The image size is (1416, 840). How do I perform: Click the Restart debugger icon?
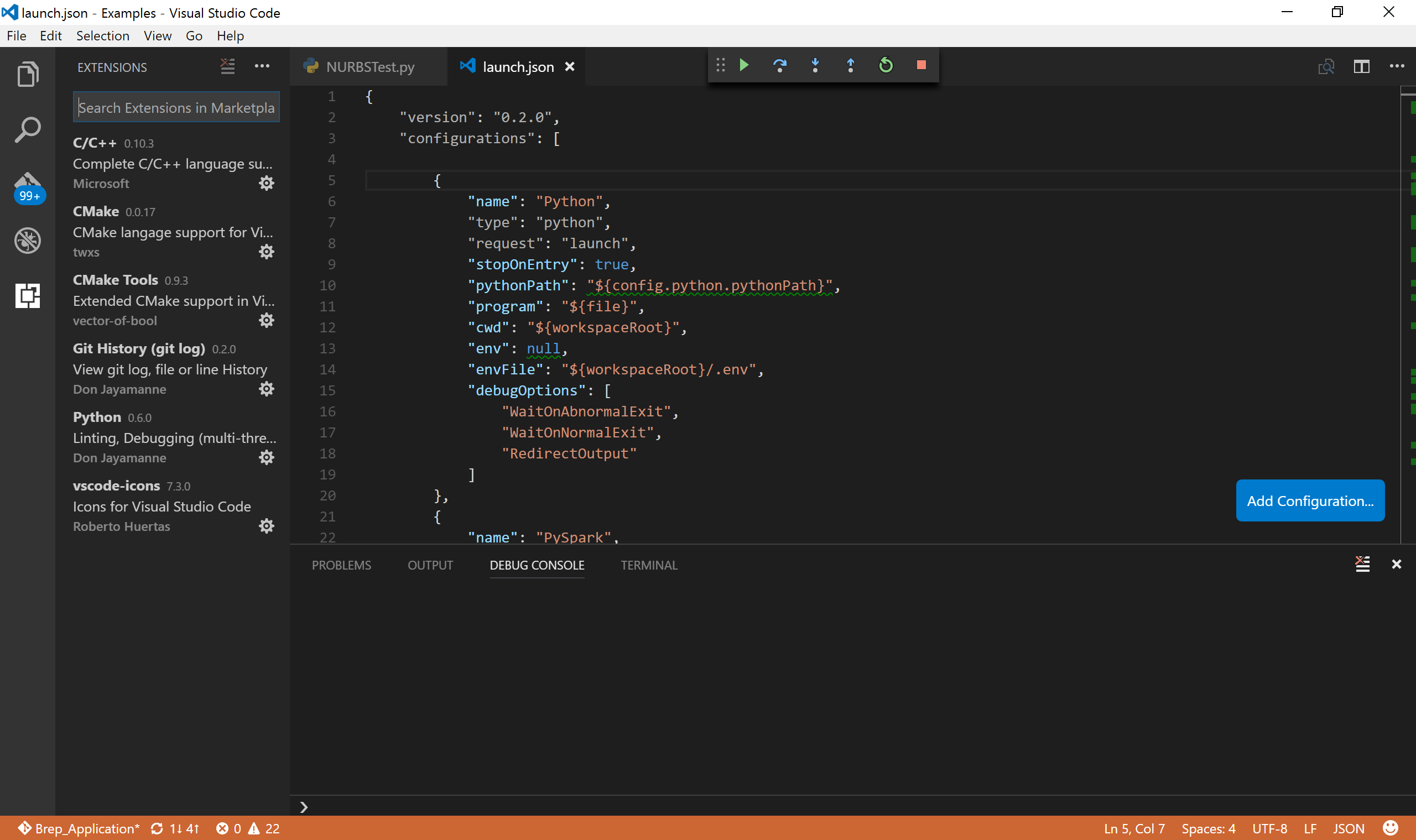[886, 65]
